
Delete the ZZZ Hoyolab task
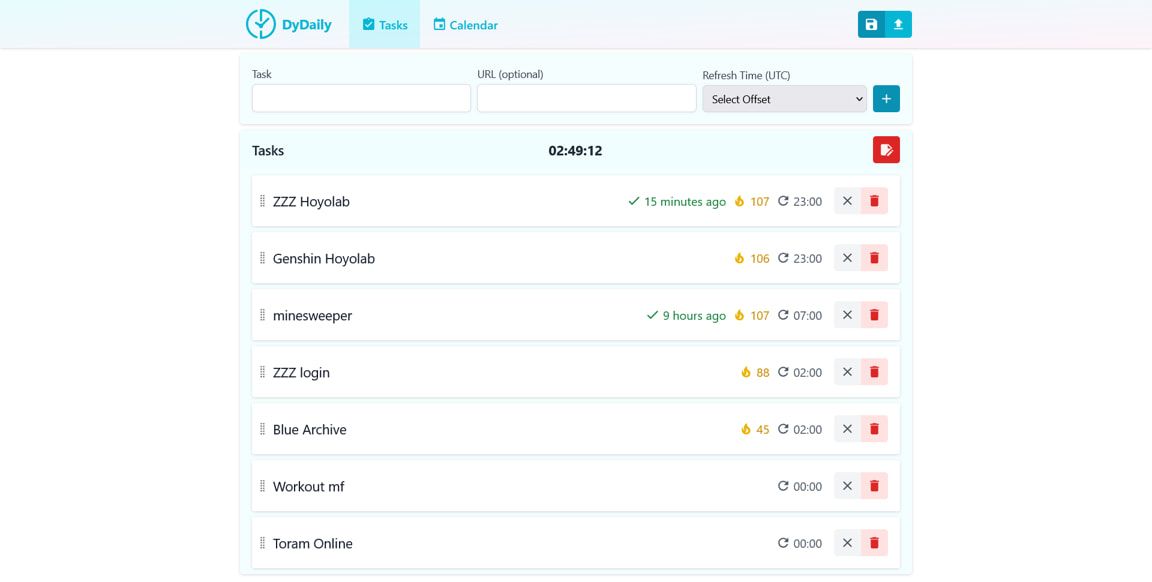coord(874,201)
